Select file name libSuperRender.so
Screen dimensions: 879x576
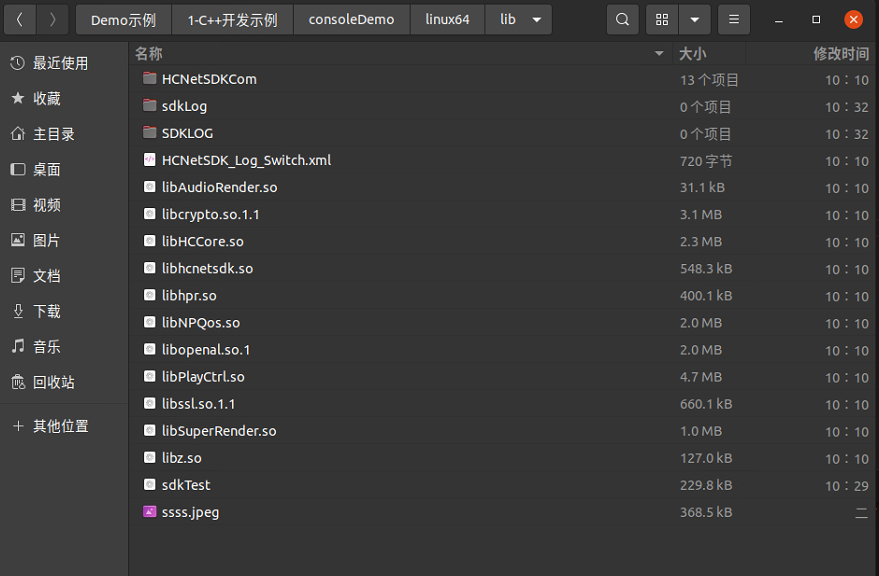(219, 431)
